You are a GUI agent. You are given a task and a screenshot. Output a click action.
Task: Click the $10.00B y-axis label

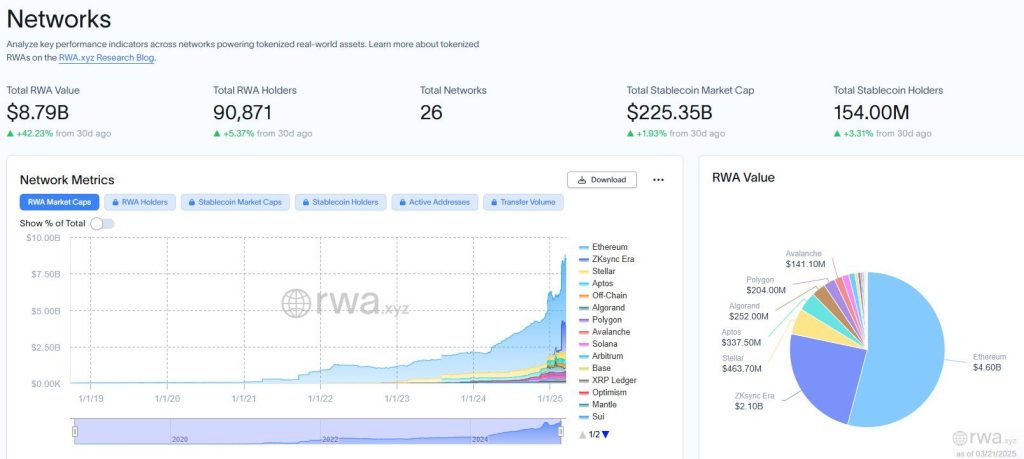[43, 238]
